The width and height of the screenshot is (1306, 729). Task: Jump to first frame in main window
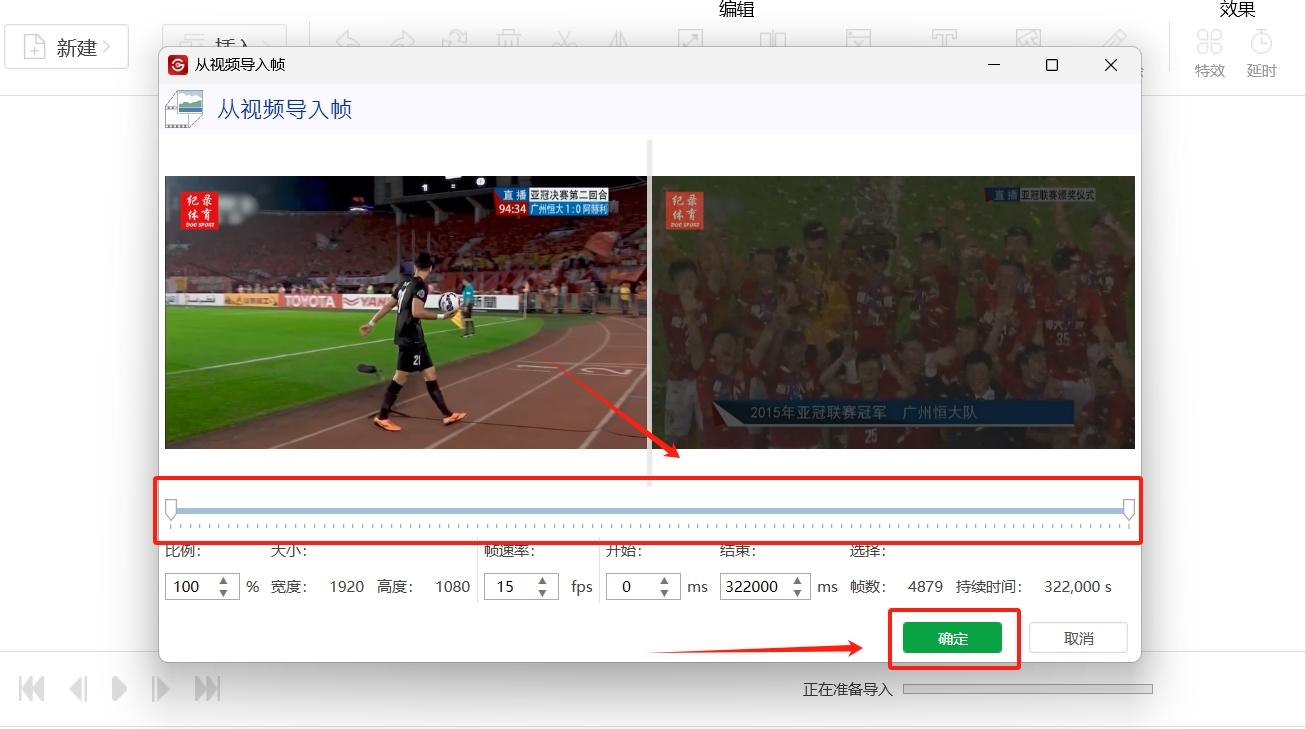click(32, 688)
